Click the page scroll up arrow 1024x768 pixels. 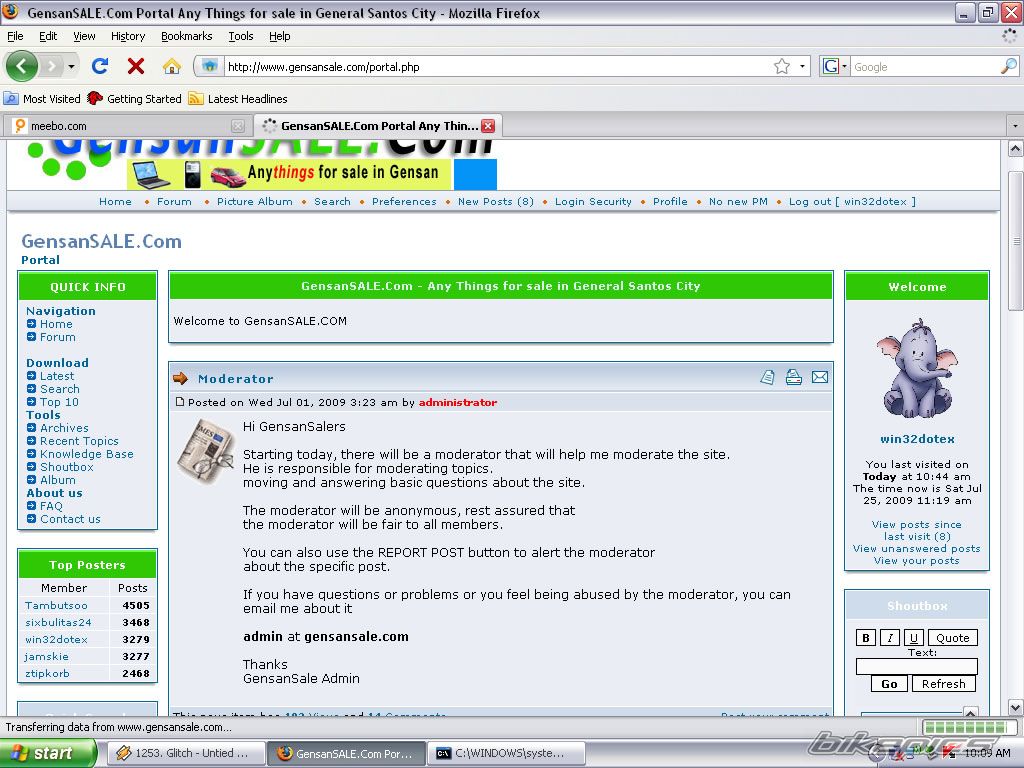click(x=1016, y=149)
